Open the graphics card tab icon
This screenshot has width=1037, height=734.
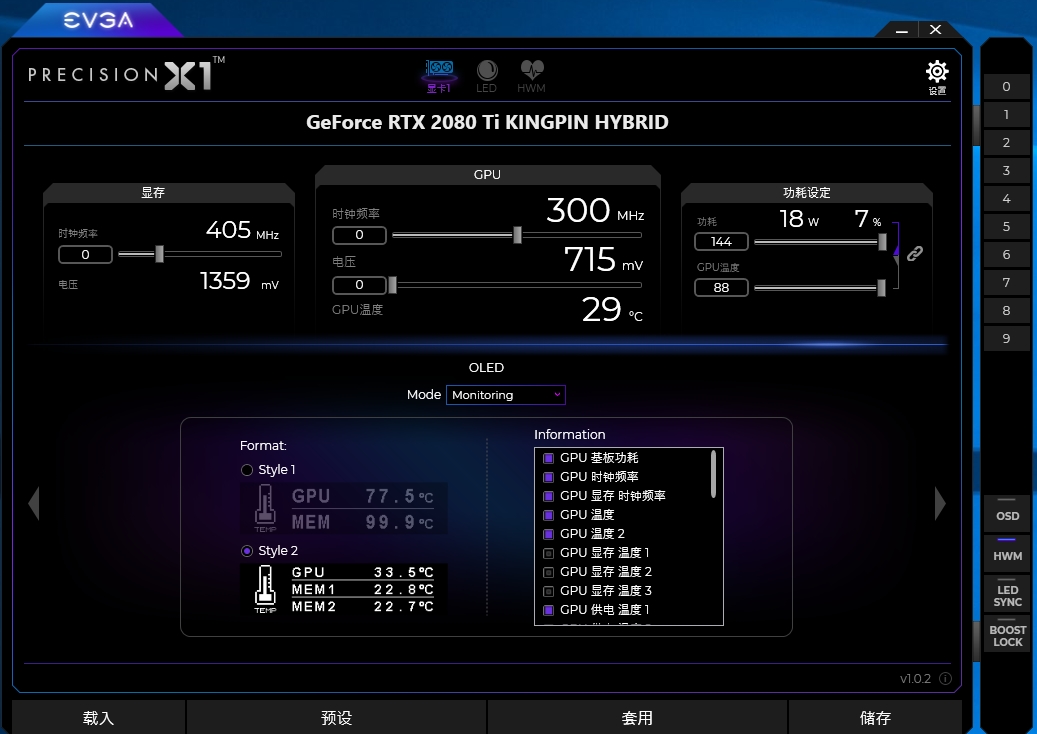[438, 76]
